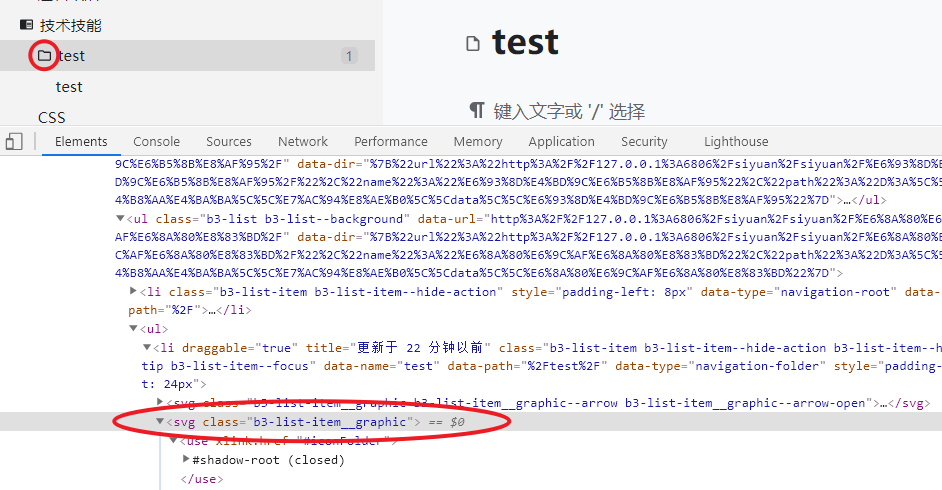Switch to the Network tab

click(x=303, y=141)
